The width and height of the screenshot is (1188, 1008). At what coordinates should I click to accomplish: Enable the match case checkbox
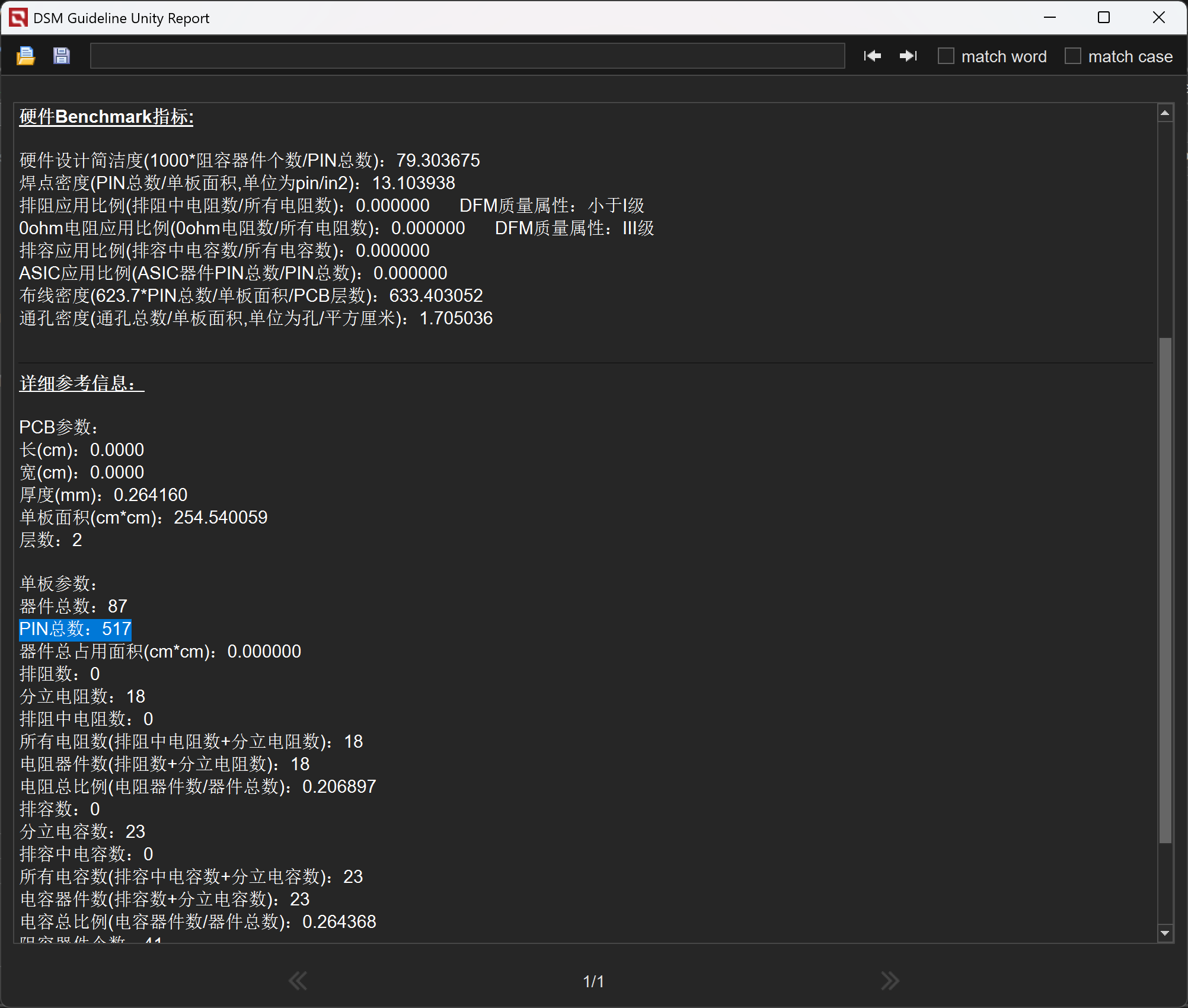point(1073,56)
